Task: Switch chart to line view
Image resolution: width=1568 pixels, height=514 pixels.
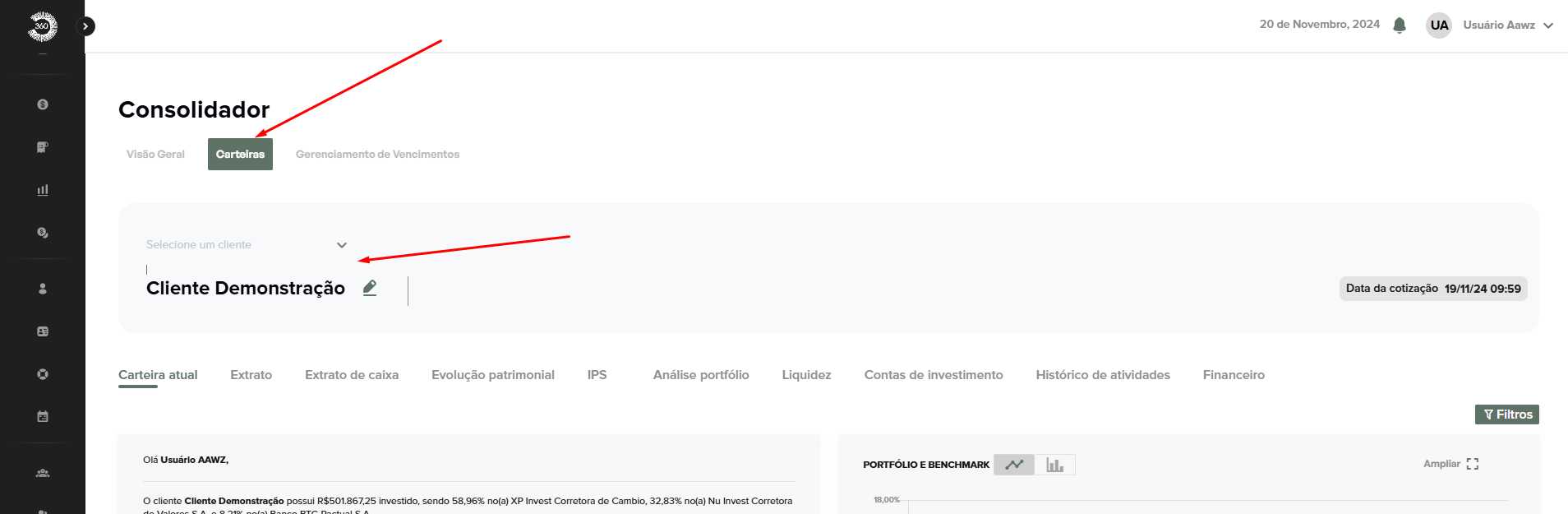Action: 1014,465
